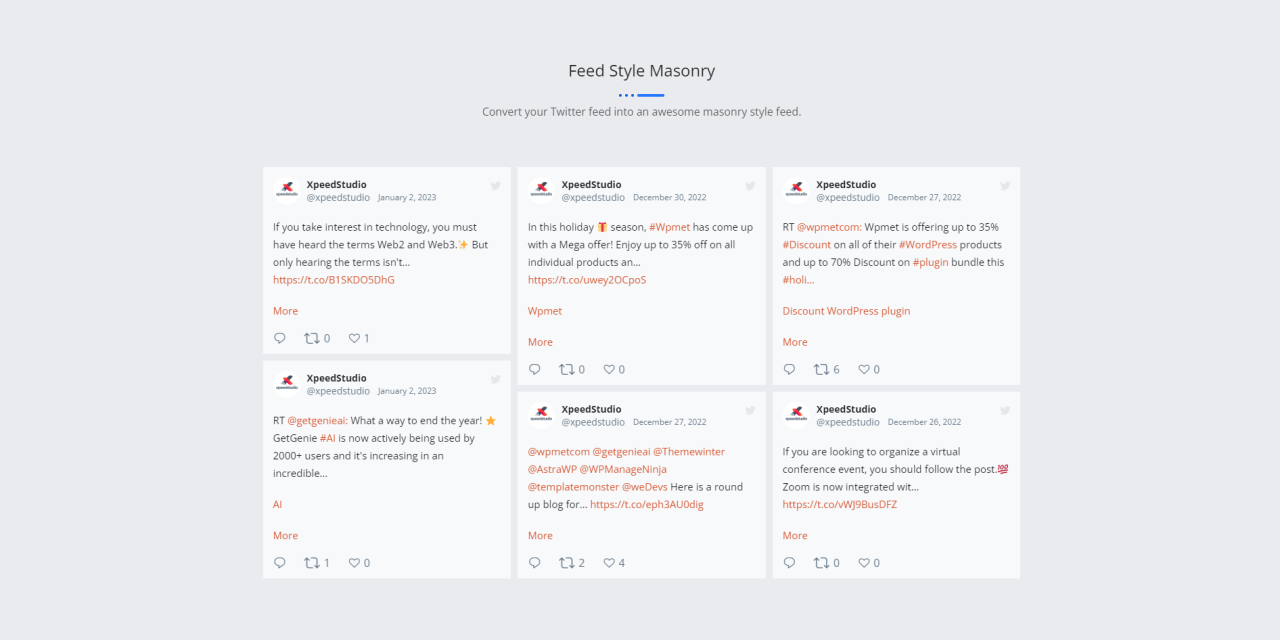Click reply icon on January 2 Web2 tweet
This screenshot has width=1280, height=640.
coord(280,338)
